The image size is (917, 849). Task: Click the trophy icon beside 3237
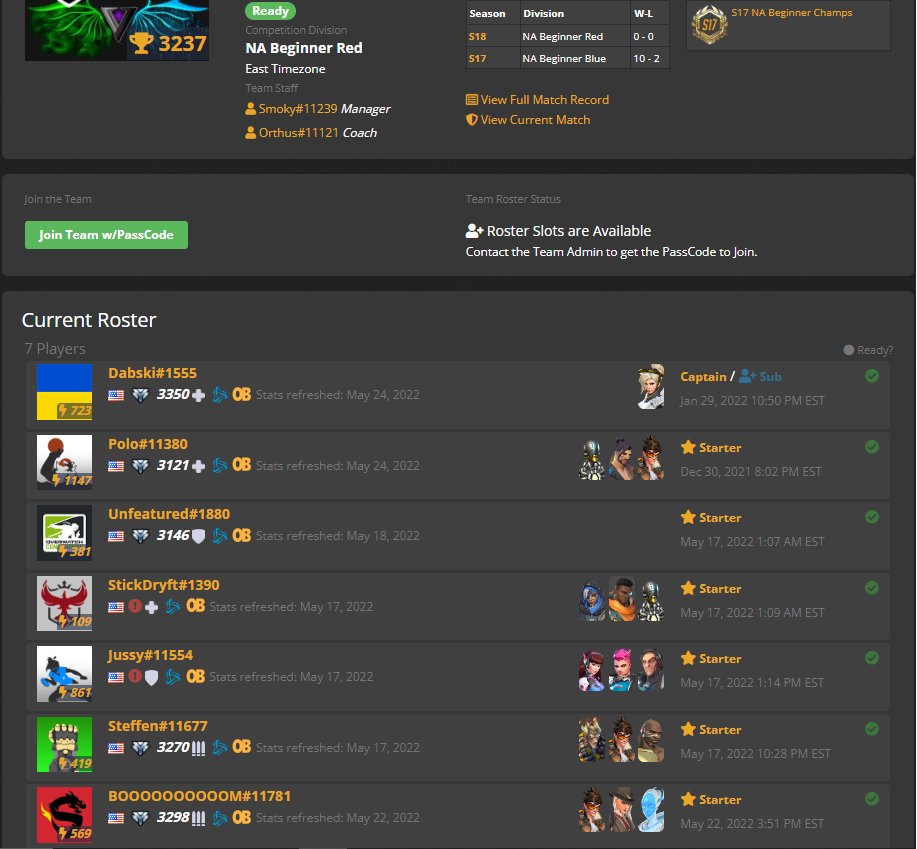click(x=141, y=43)
